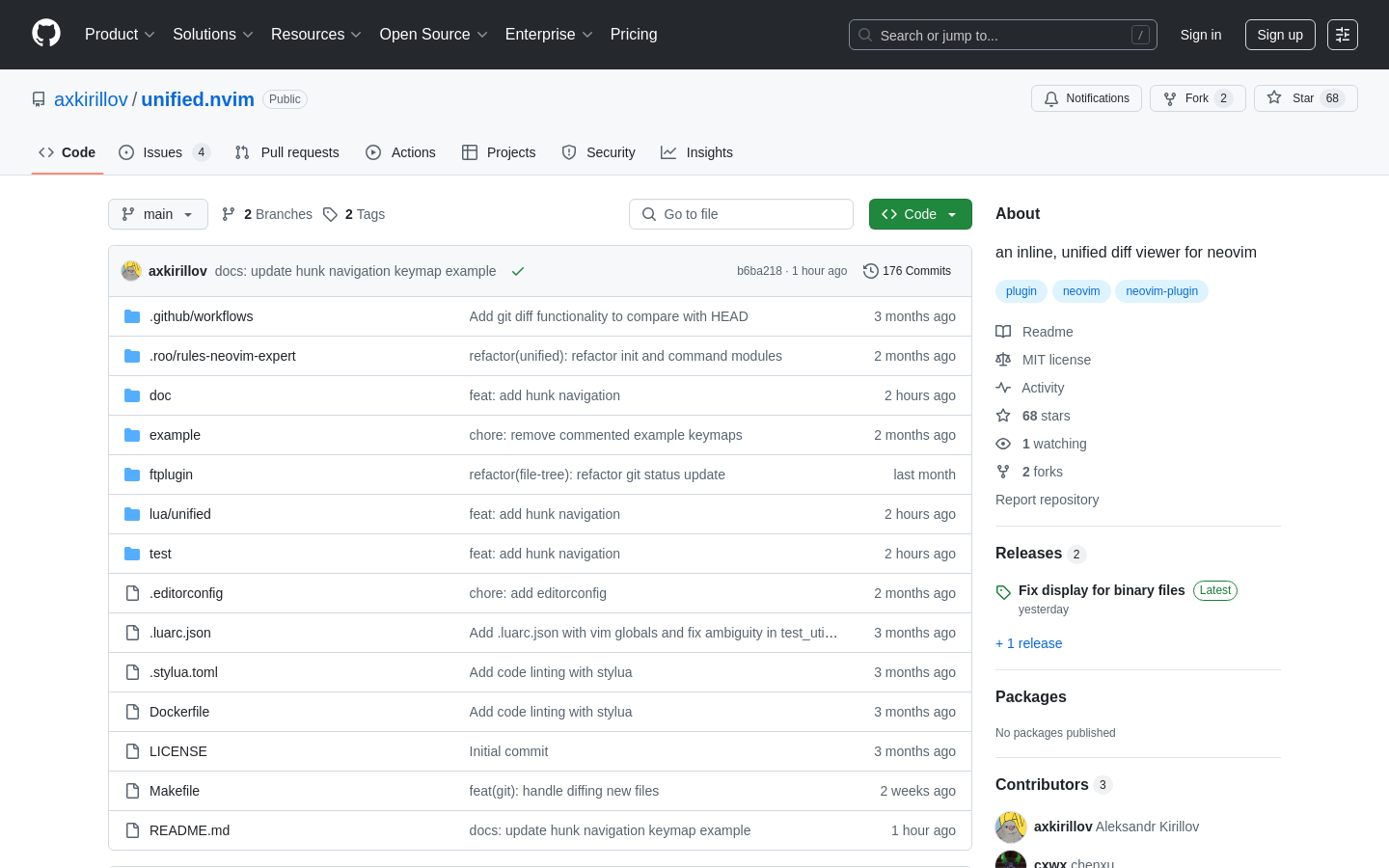Viewport: 1389px width, 868px height.
Task: Click the ftplugin folder icon
Action: (x=132, y=475)
